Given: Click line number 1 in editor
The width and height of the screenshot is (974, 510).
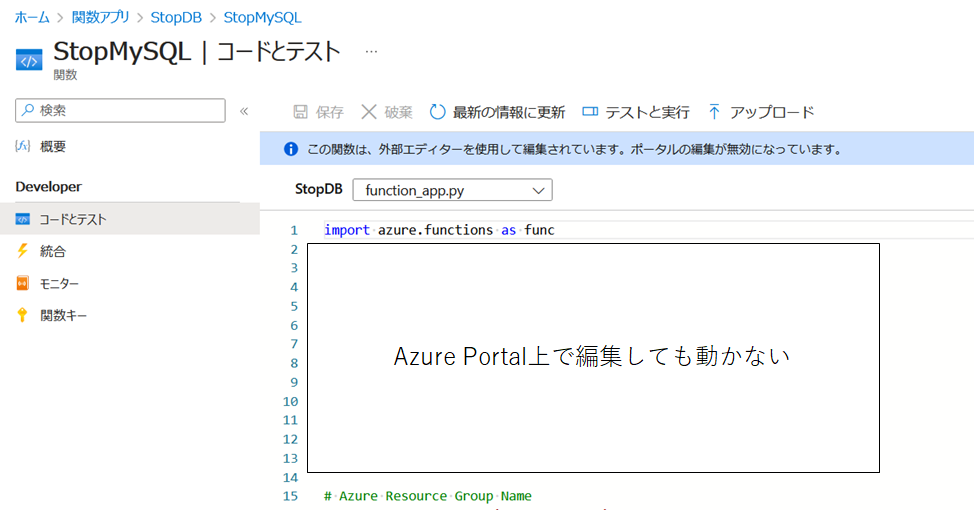Looking at the screenshot, I should [294, 230].
